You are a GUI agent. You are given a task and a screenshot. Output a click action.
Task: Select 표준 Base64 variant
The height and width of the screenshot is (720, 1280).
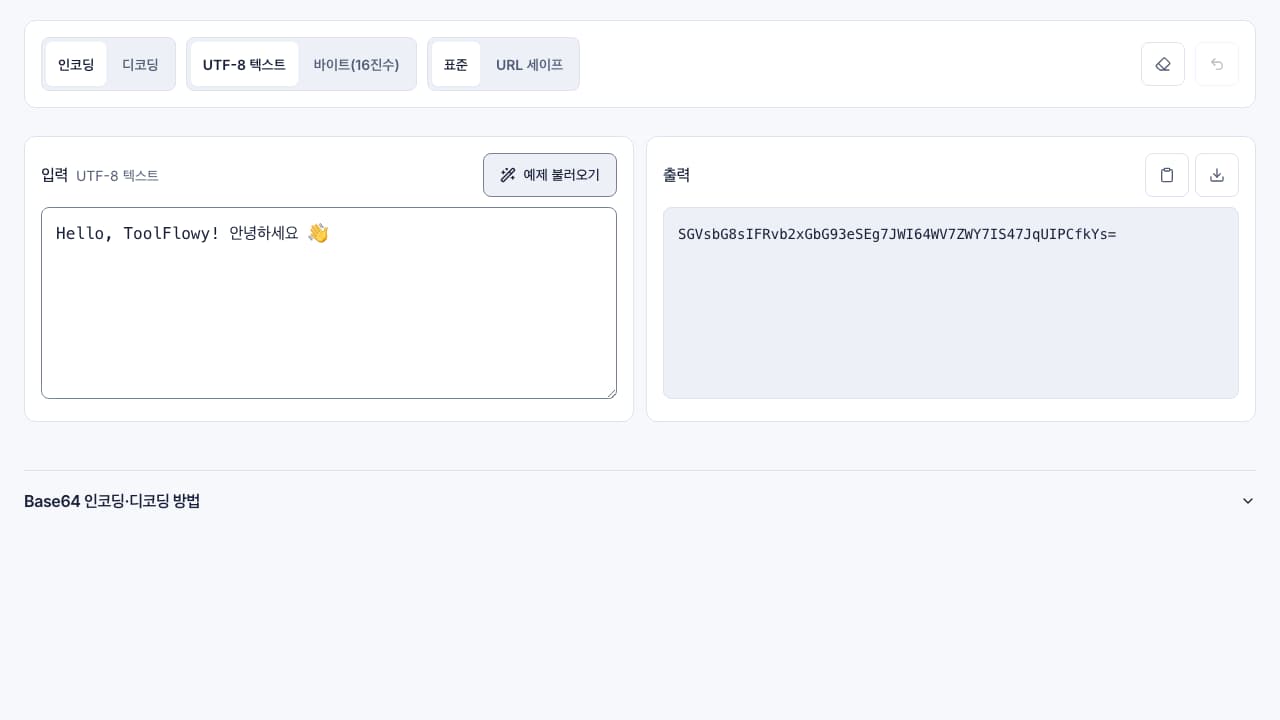point(456,64)
